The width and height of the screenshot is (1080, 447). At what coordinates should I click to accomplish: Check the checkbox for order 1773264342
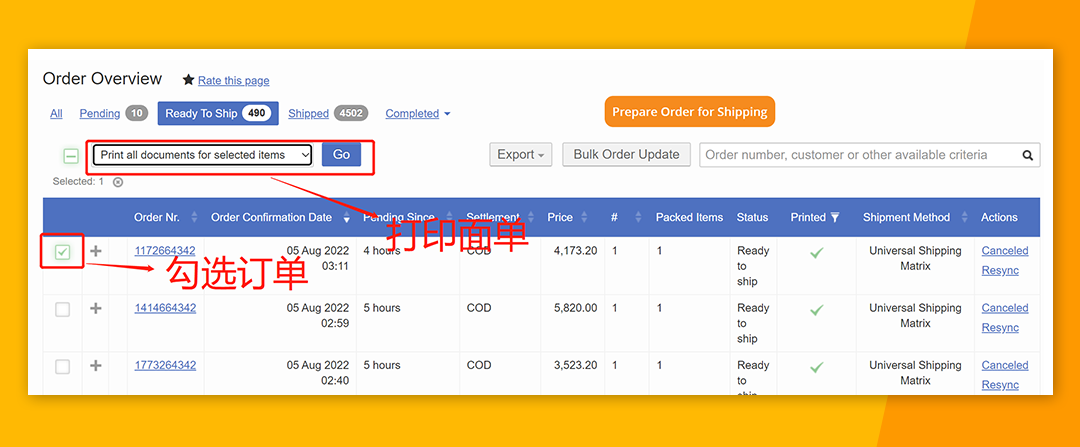click(x=63, y=367)
